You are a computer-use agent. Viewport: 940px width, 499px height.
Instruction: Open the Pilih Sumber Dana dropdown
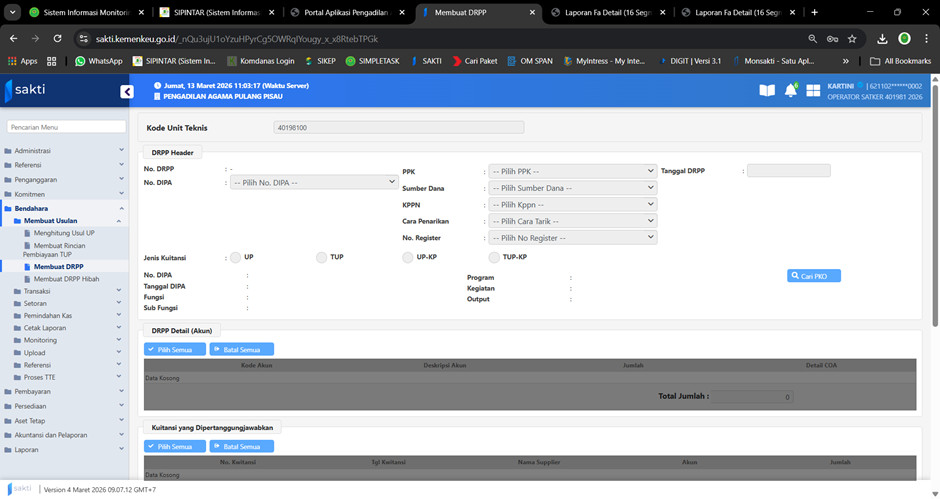point(572,188)
